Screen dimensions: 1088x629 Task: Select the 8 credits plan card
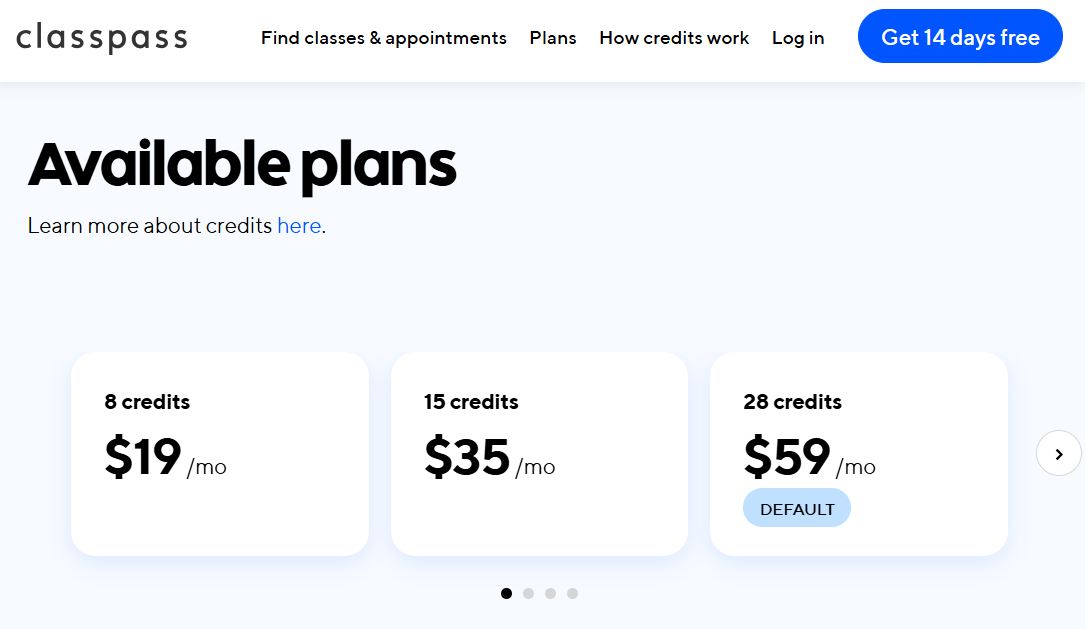219,453
